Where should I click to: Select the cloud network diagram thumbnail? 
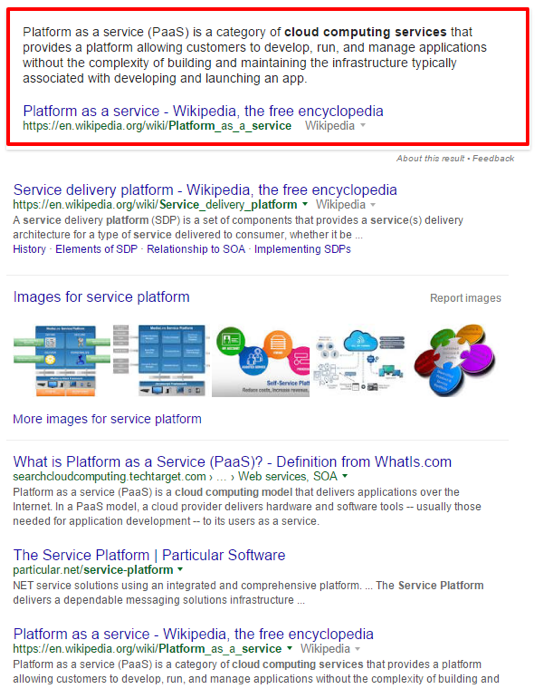(359, 361)
